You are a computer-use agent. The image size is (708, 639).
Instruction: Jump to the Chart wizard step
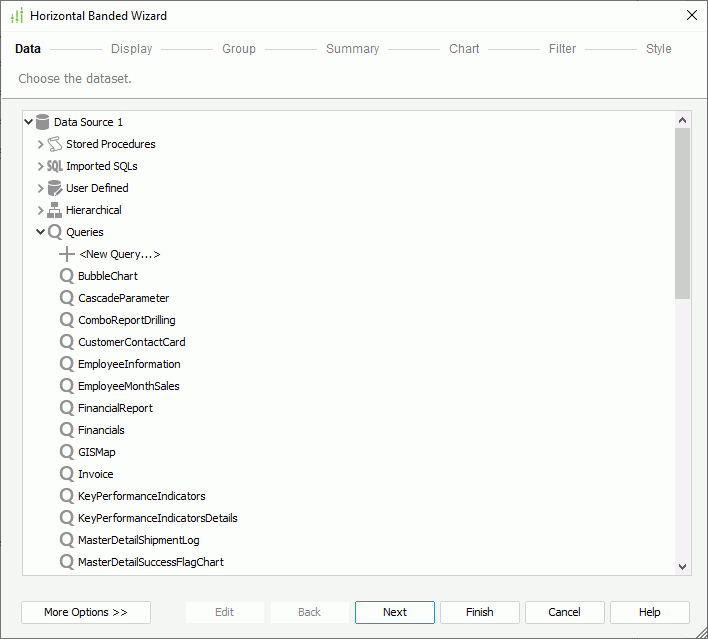(x=464, y=49)
